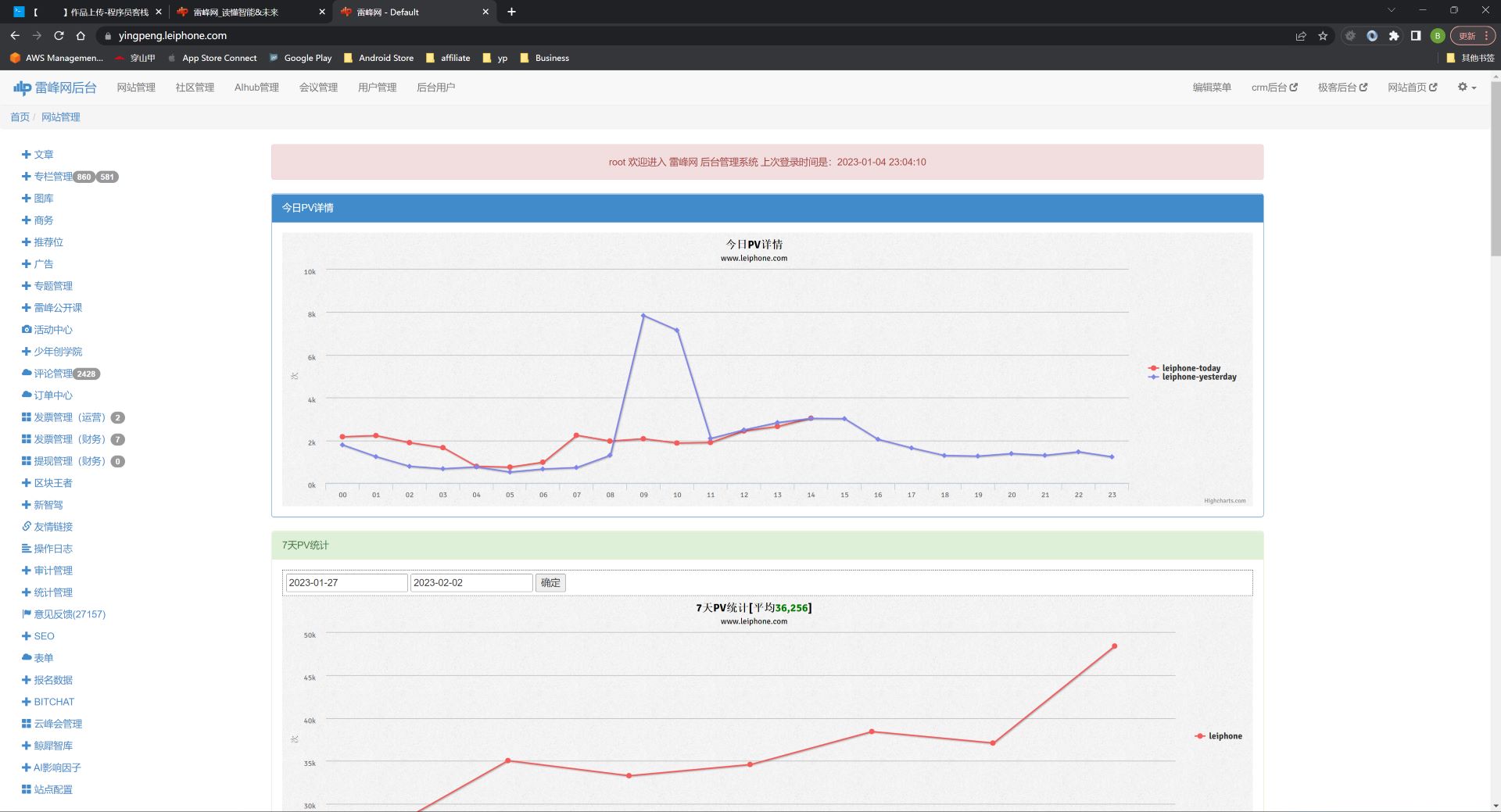Open 意见反馈(27157) with the flag icon
Viewport: 1501px width, 812px height.
(x=63, y=614)
